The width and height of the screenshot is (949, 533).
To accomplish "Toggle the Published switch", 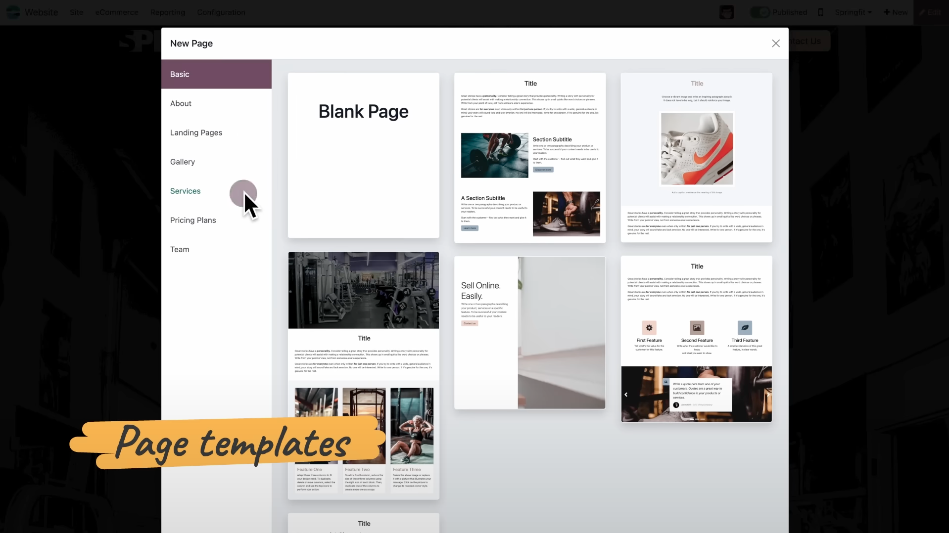I will tap(760, 12).
